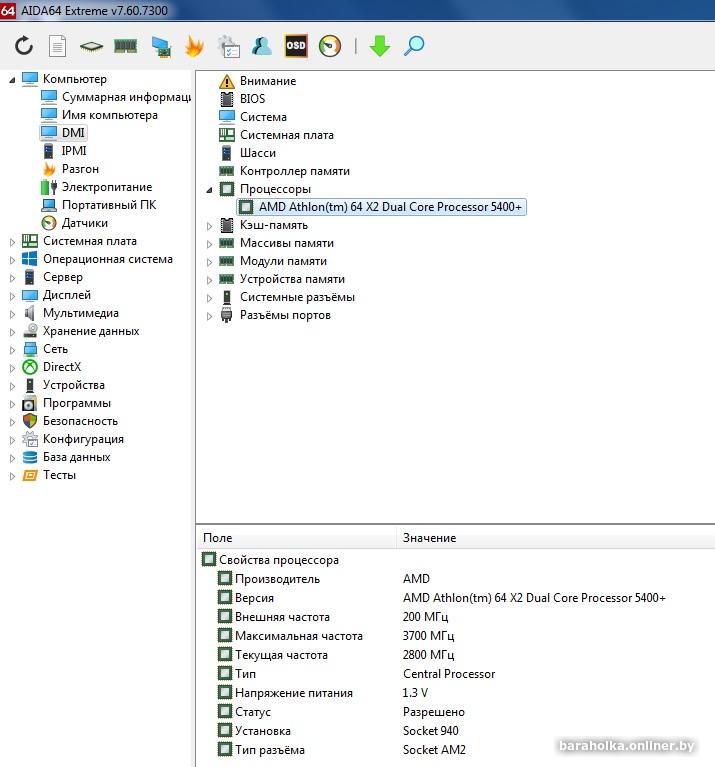The height and width of the screenshot is (767, 715).
Task: Select AMD Athlon 64 X2 processor item
Action: (390, 207)
